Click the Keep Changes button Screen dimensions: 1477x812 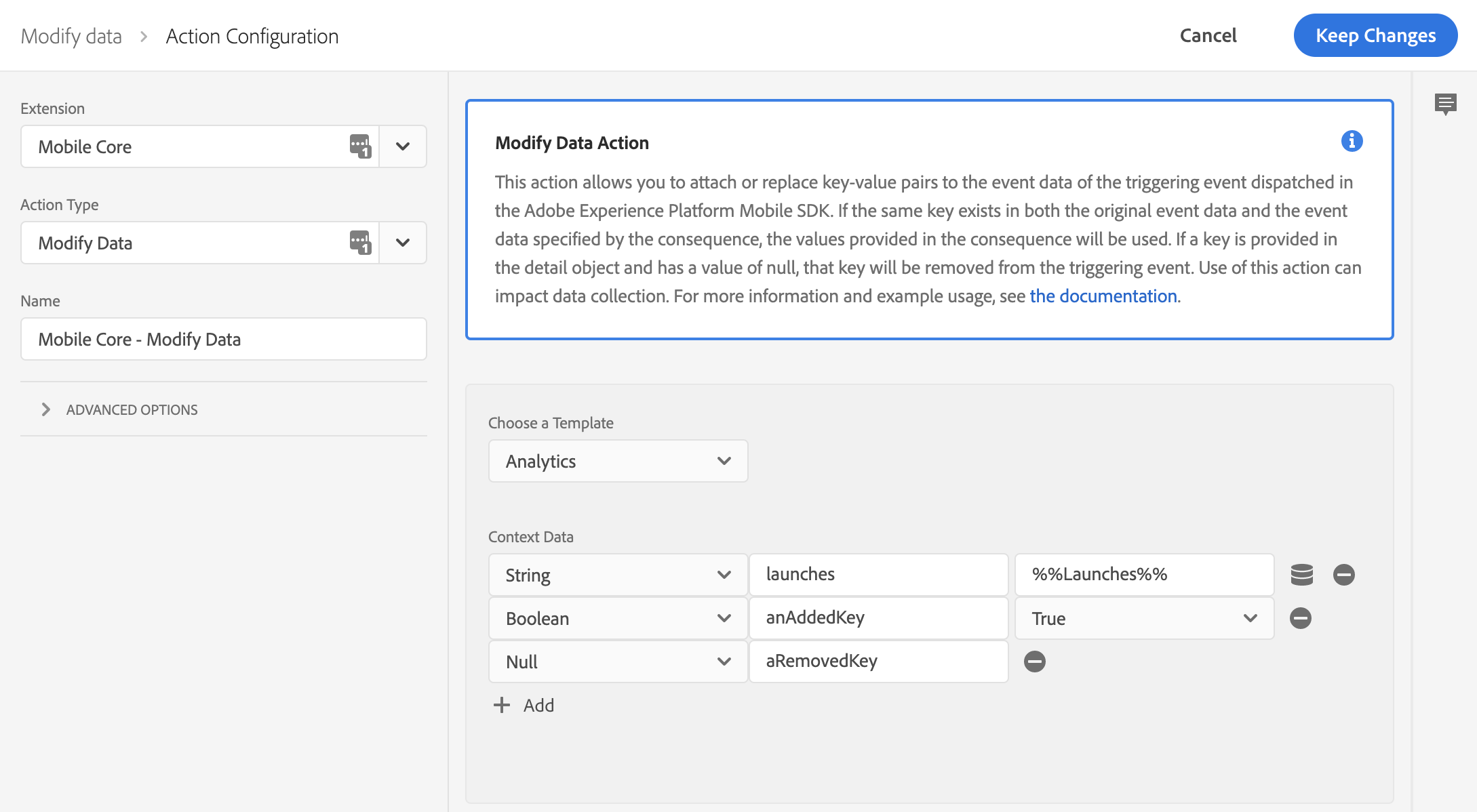click(1375, 35)
